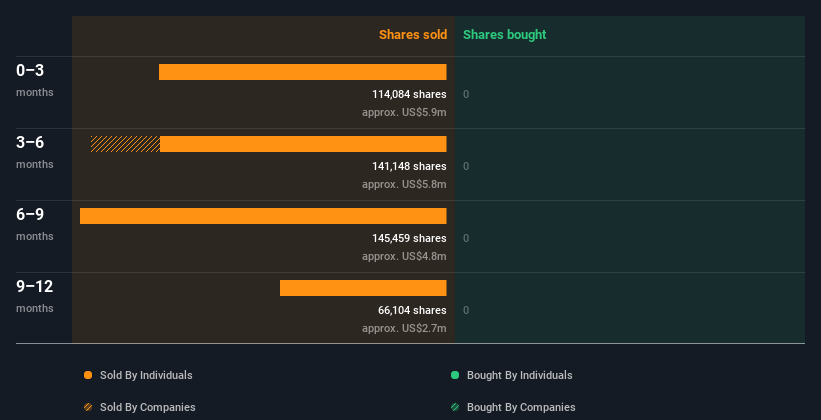Select the hatched companies segment in 3–6 months
Screen dimensions: 821x420
point(125,144)
